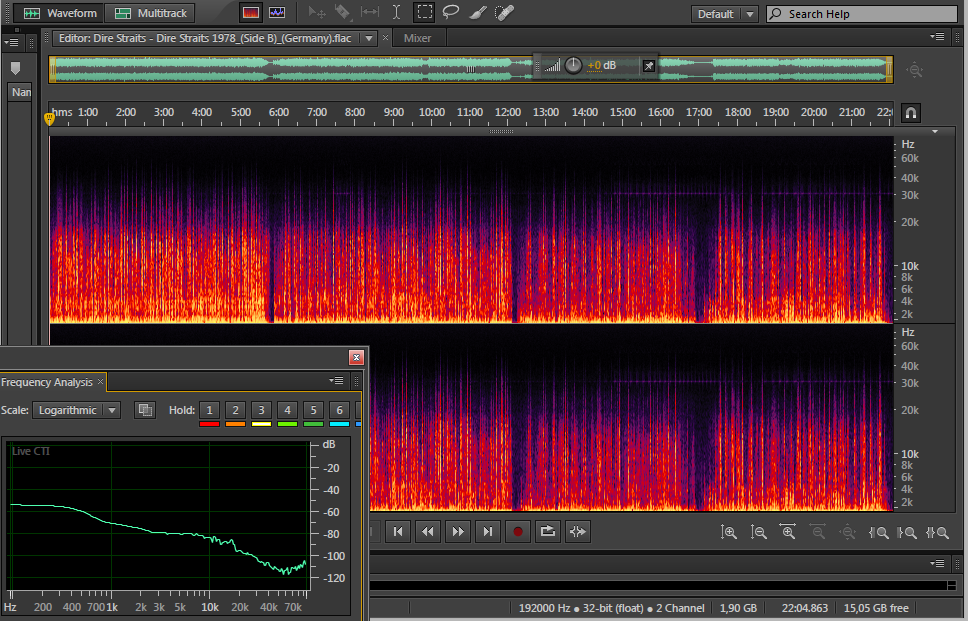This screenshot has width=968, height=621.
Task: Click the Record button
Action: (x=518, y=531)
